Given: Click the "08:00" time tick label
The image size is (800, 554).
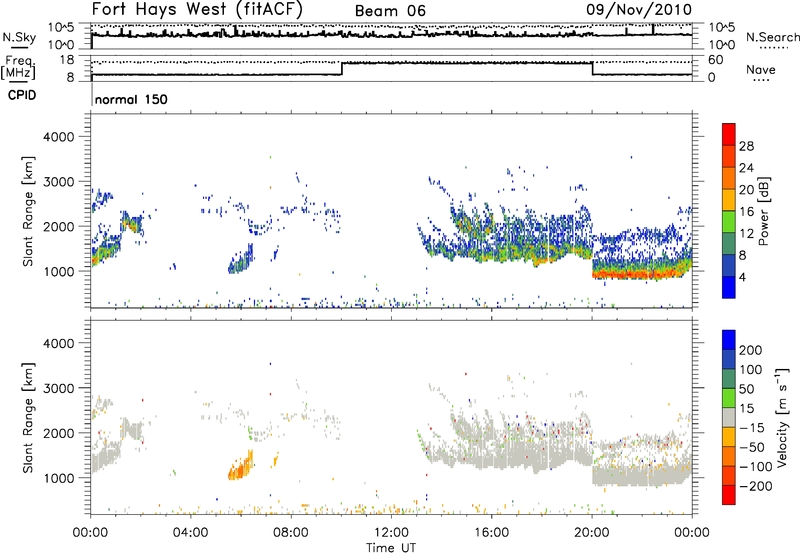Looking at the screenshot, I should click(x=290, y=533).
